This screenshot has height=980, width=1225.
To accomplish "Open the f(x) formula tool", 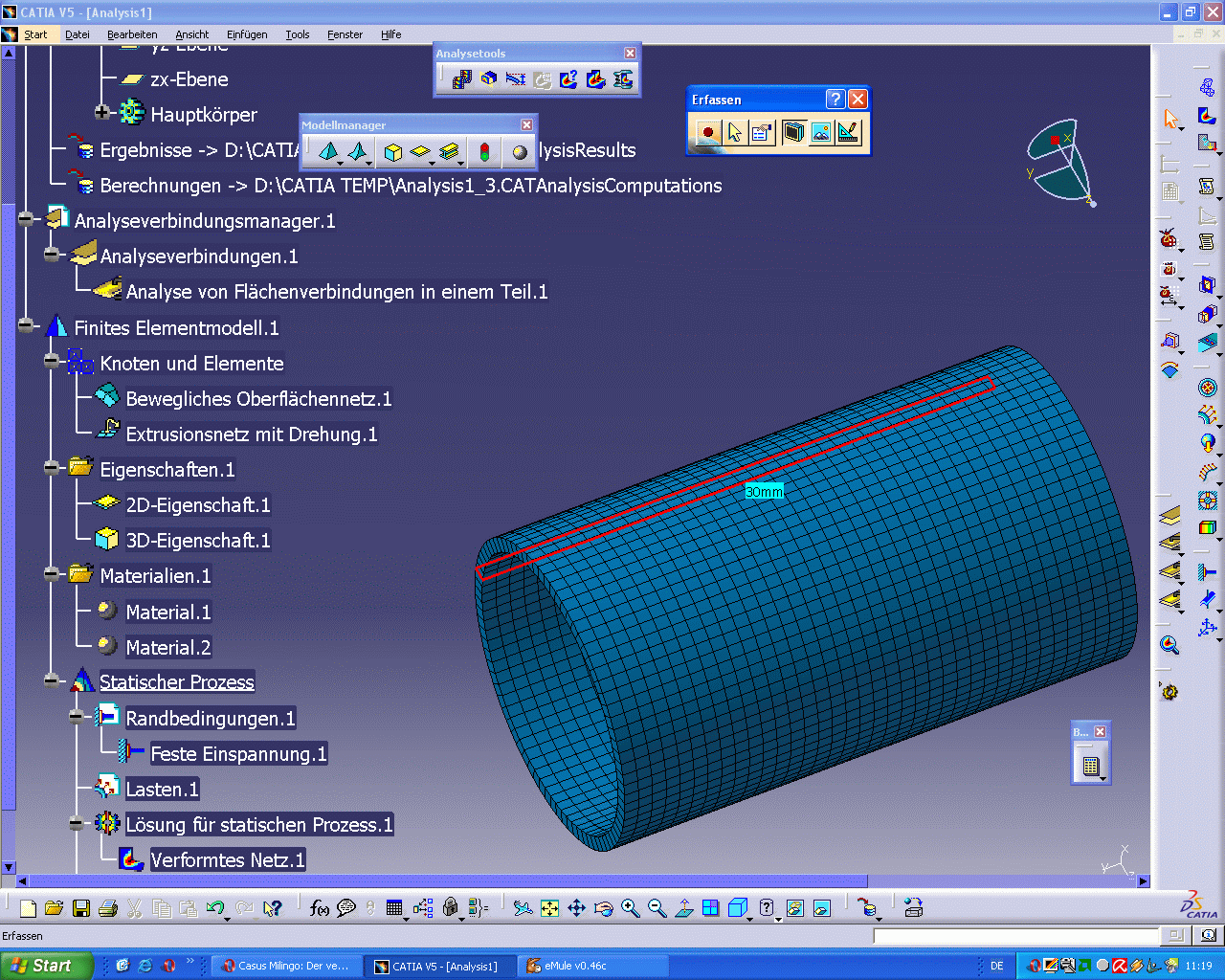I will coord(320,908).
